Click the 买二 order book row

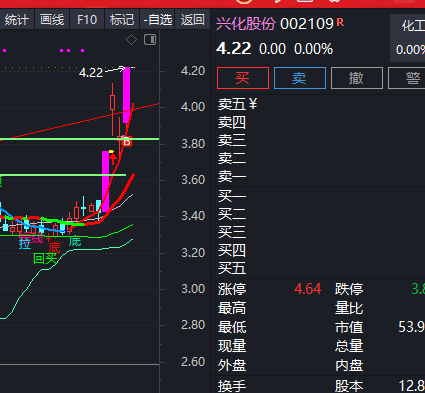click(x=318, y=214)
